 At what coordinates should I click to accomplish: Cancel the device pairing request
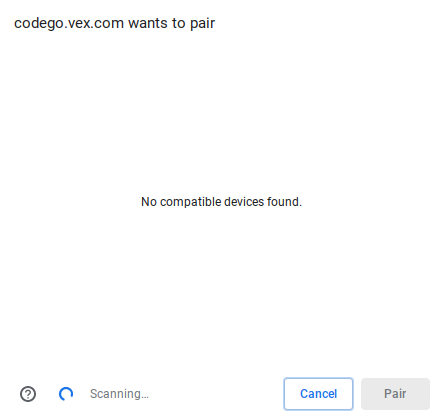point(318,394)
